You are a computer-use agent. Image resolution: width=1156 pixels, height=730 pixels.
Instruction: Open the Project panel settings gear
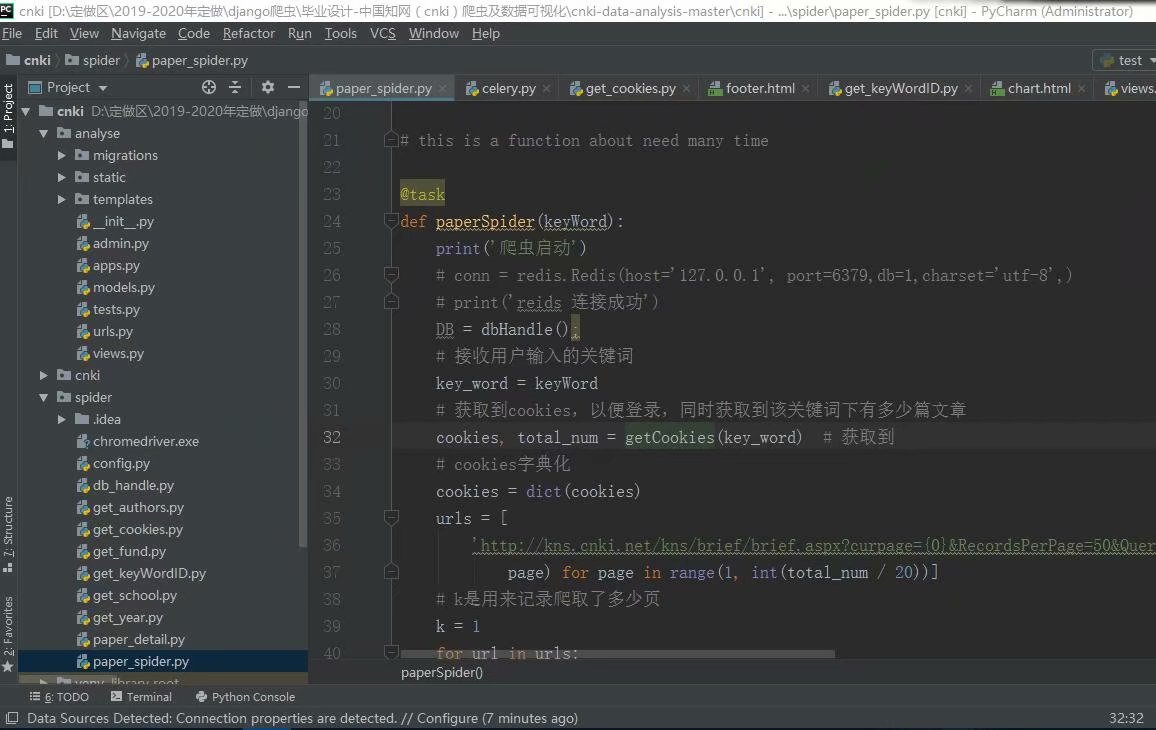point(267,87)
